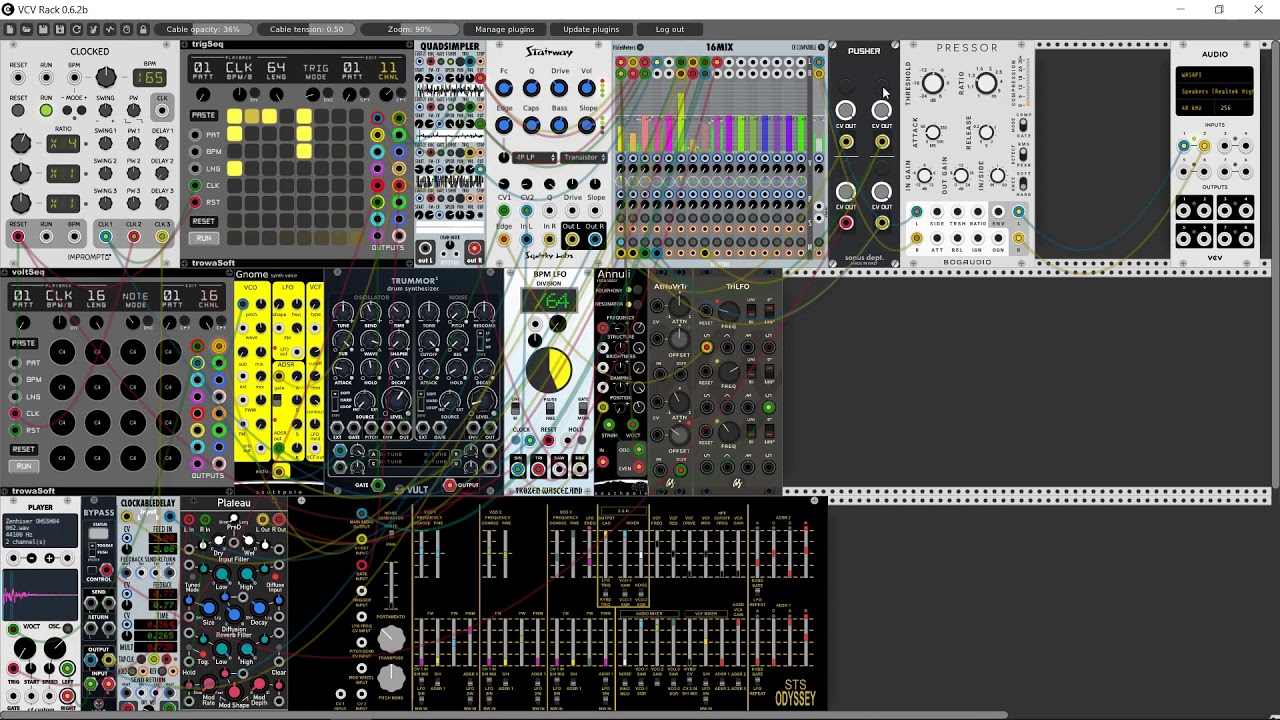
Task: Adjust the Cable tension slider
Action: (306, 29)
